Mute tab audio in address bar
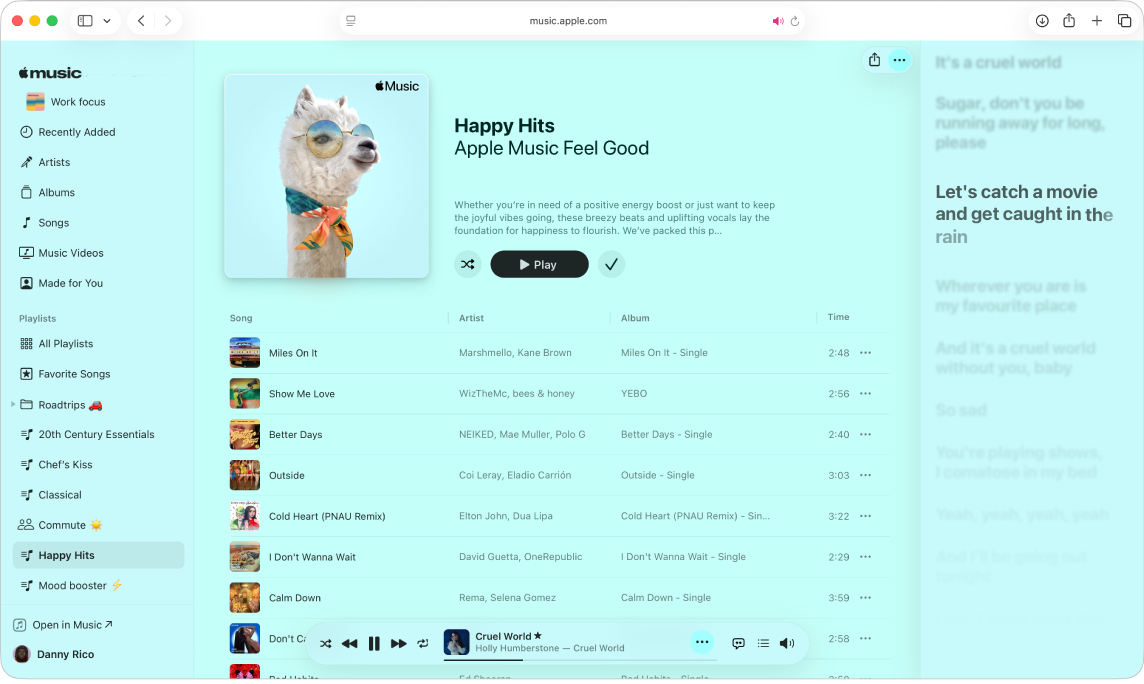The height and width of the screenshot is (684, 1144). point(778,21)
